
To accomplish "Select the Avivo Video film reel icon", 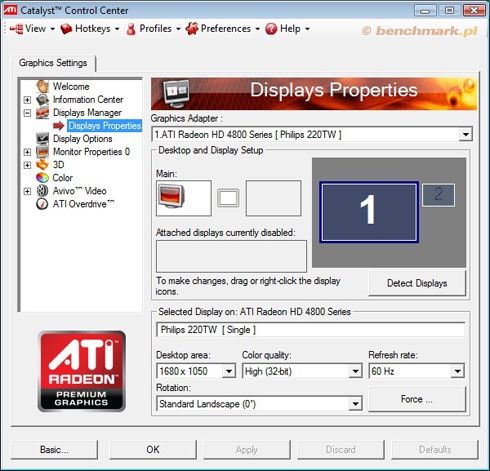I will tap(42, 191).
